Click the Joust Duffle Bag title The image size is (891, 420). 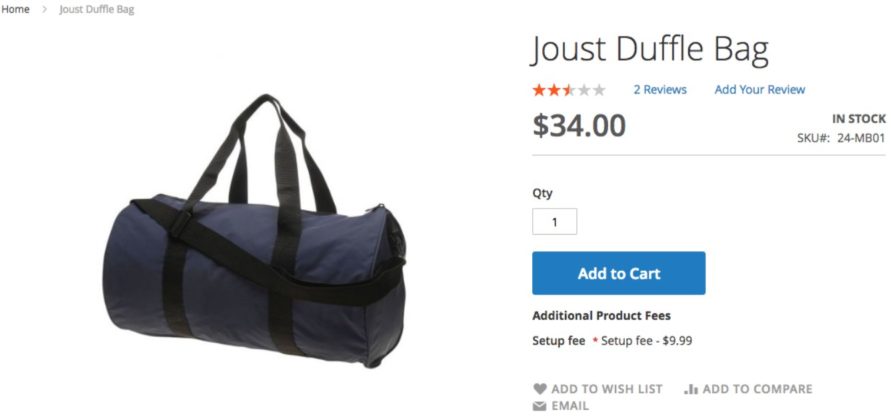coord(649,48)
